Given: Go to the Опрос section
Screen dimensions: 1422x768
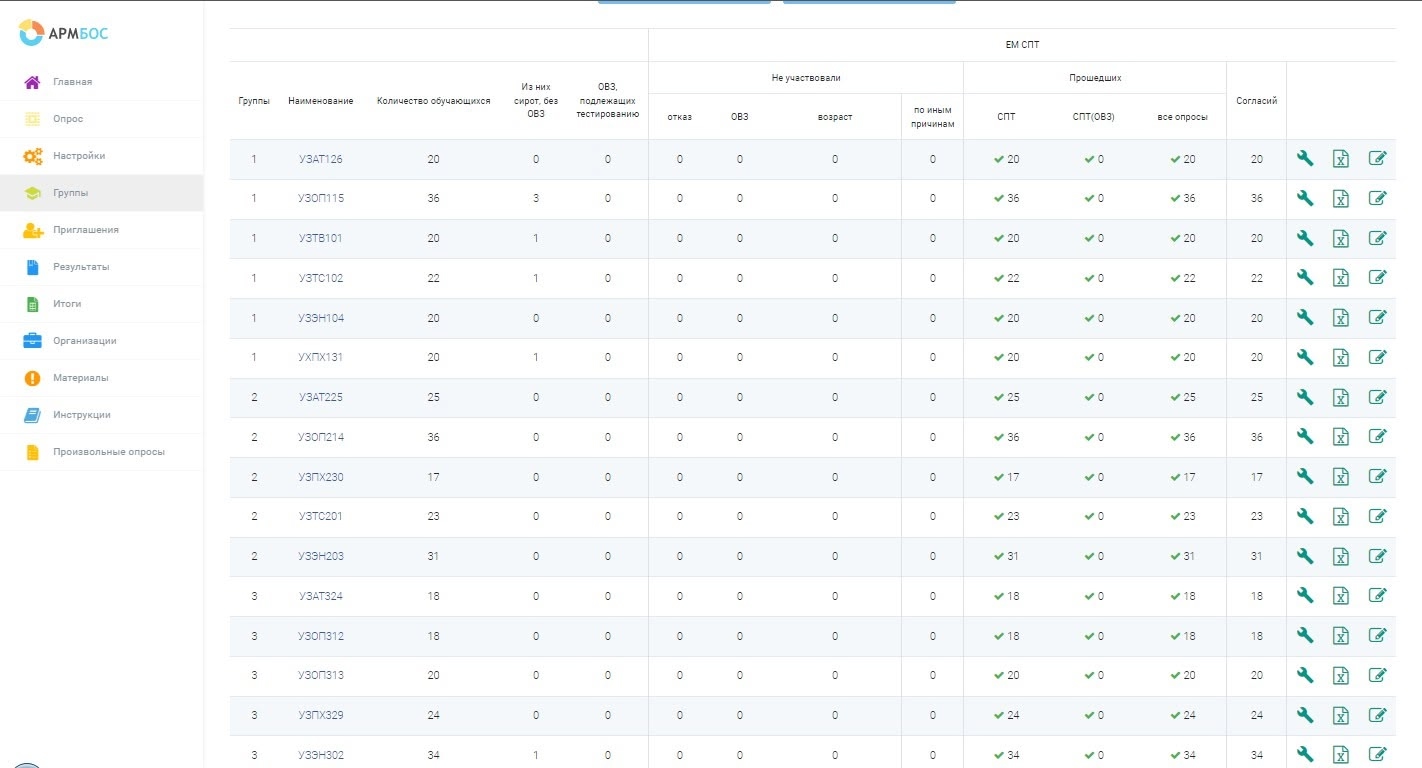Looking at the screenshot, I should coord(68,119).
